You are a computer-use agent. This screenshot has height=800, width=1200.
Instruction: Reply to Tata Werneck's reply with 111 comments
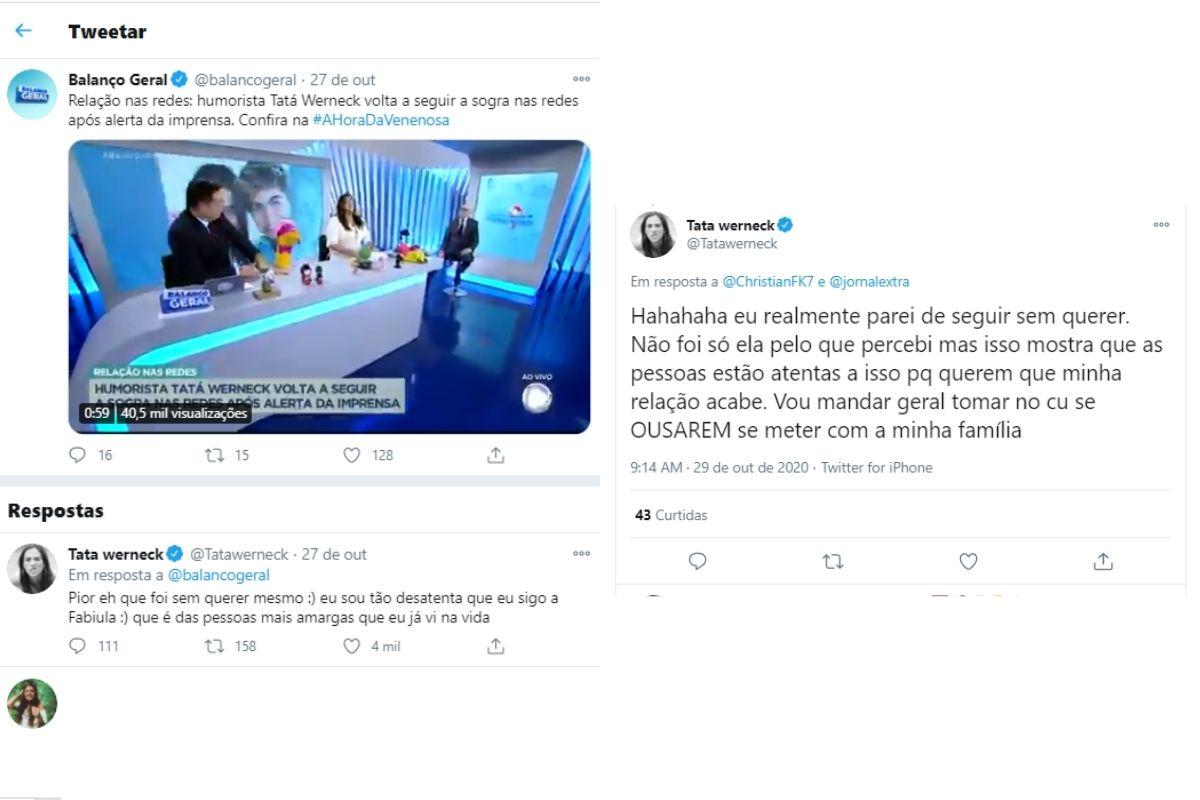point(78,646)
